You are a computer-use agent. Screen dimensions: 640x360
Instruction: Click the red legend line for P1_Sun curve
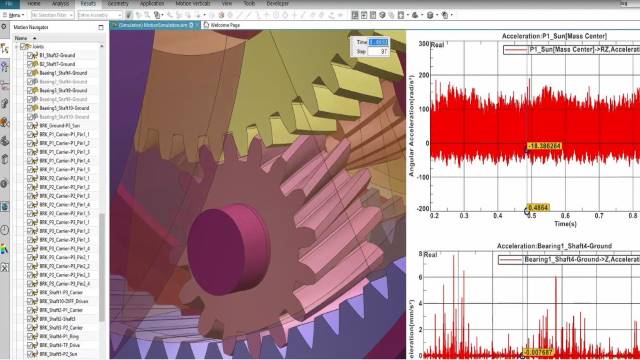coord(516,50)
